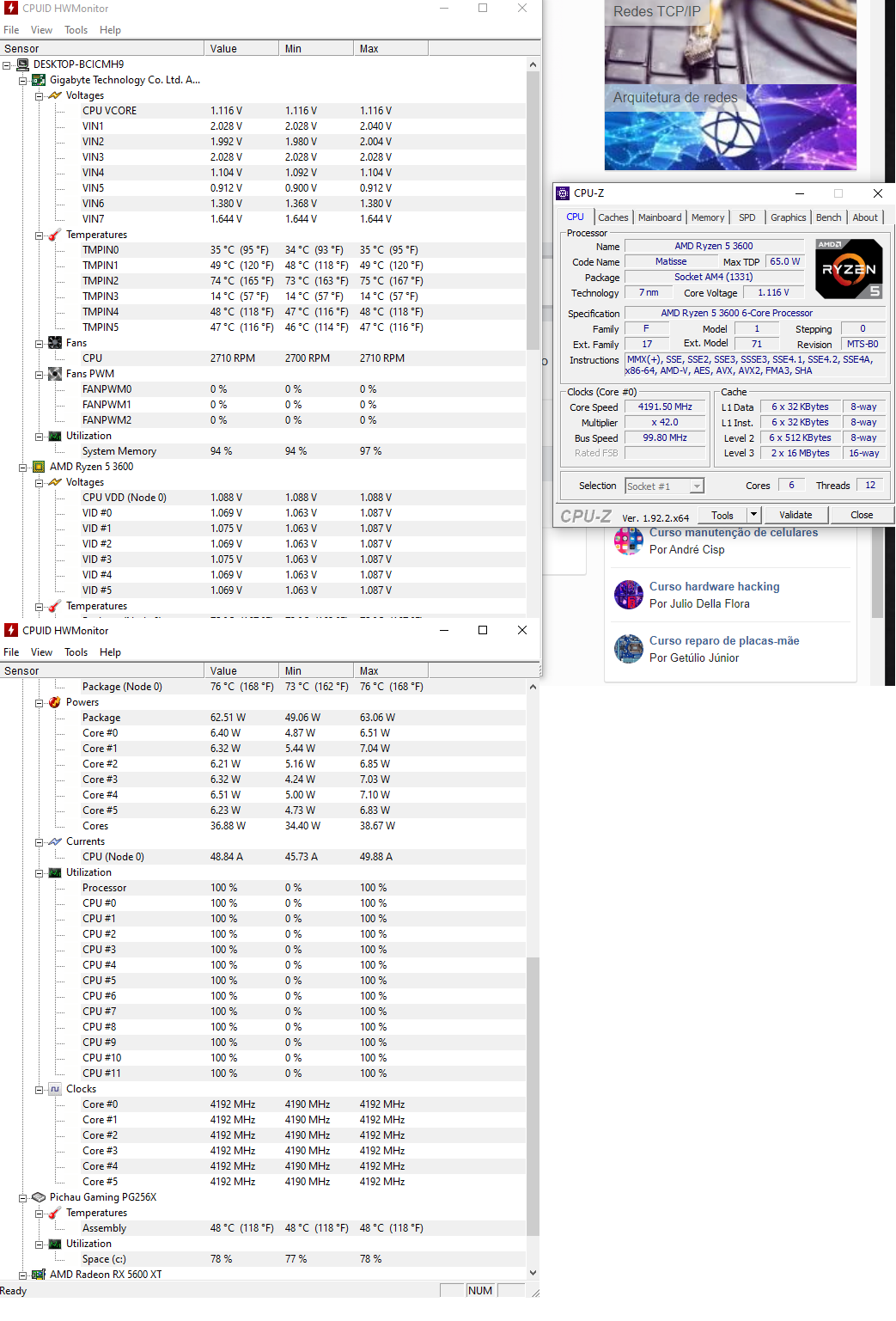The height and width of the screenshot is (1321, 896).
Task: Click the Ryzen 5 logo in CPU-Z
Action: (849, 269)
